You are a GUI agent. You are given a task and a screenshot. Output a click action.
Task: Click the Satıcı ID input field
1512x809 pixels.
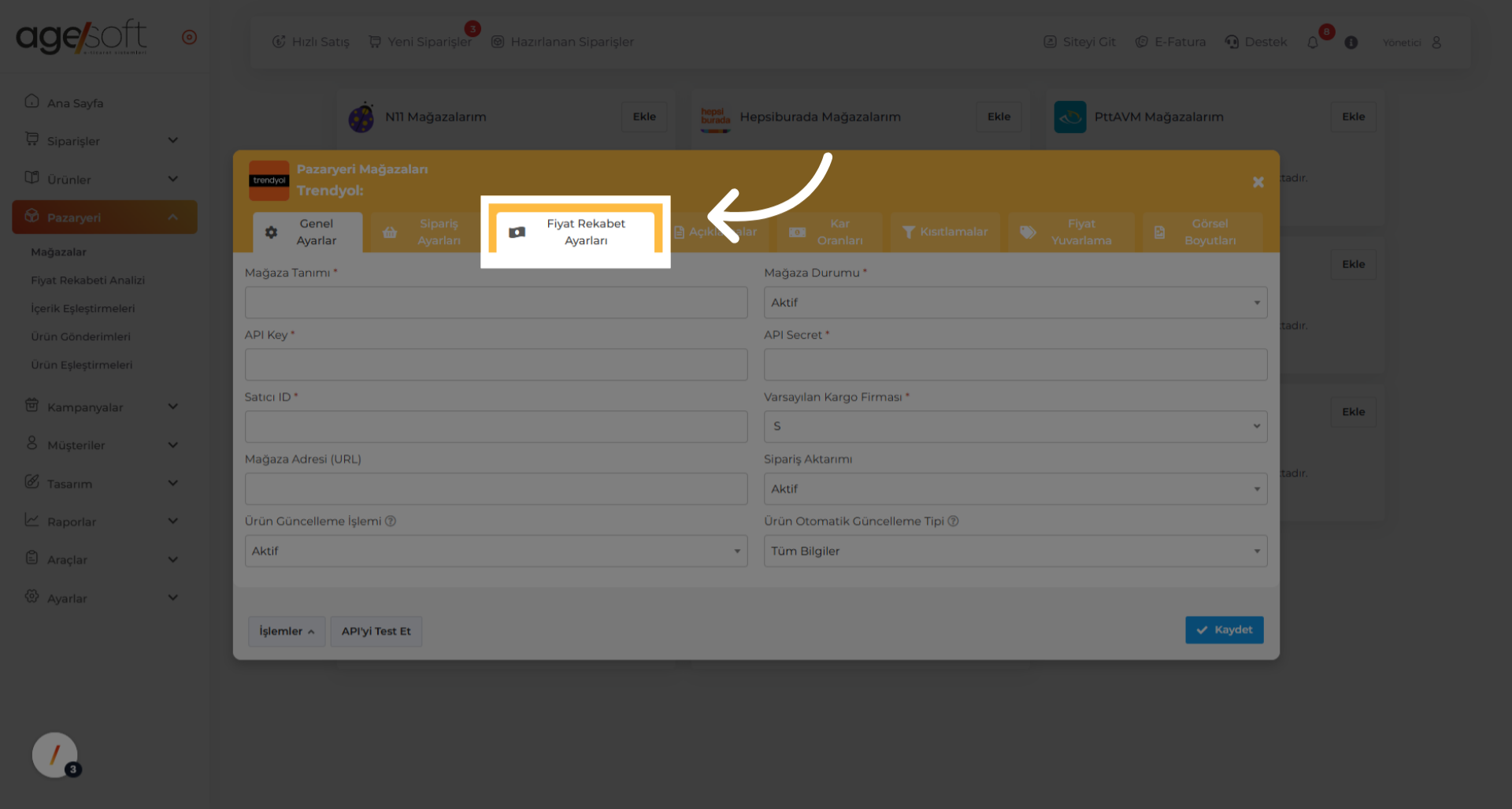coord(496,426)
